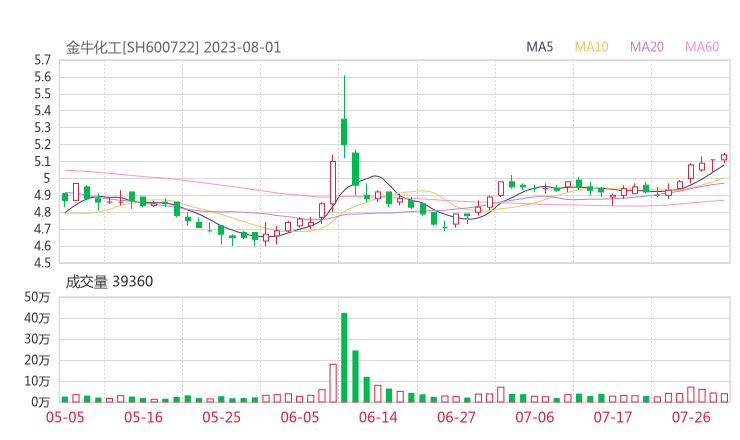This screenshot has width=740, height=440.
Task: Click the 30万 volume axis label
Action: (37, 339)
